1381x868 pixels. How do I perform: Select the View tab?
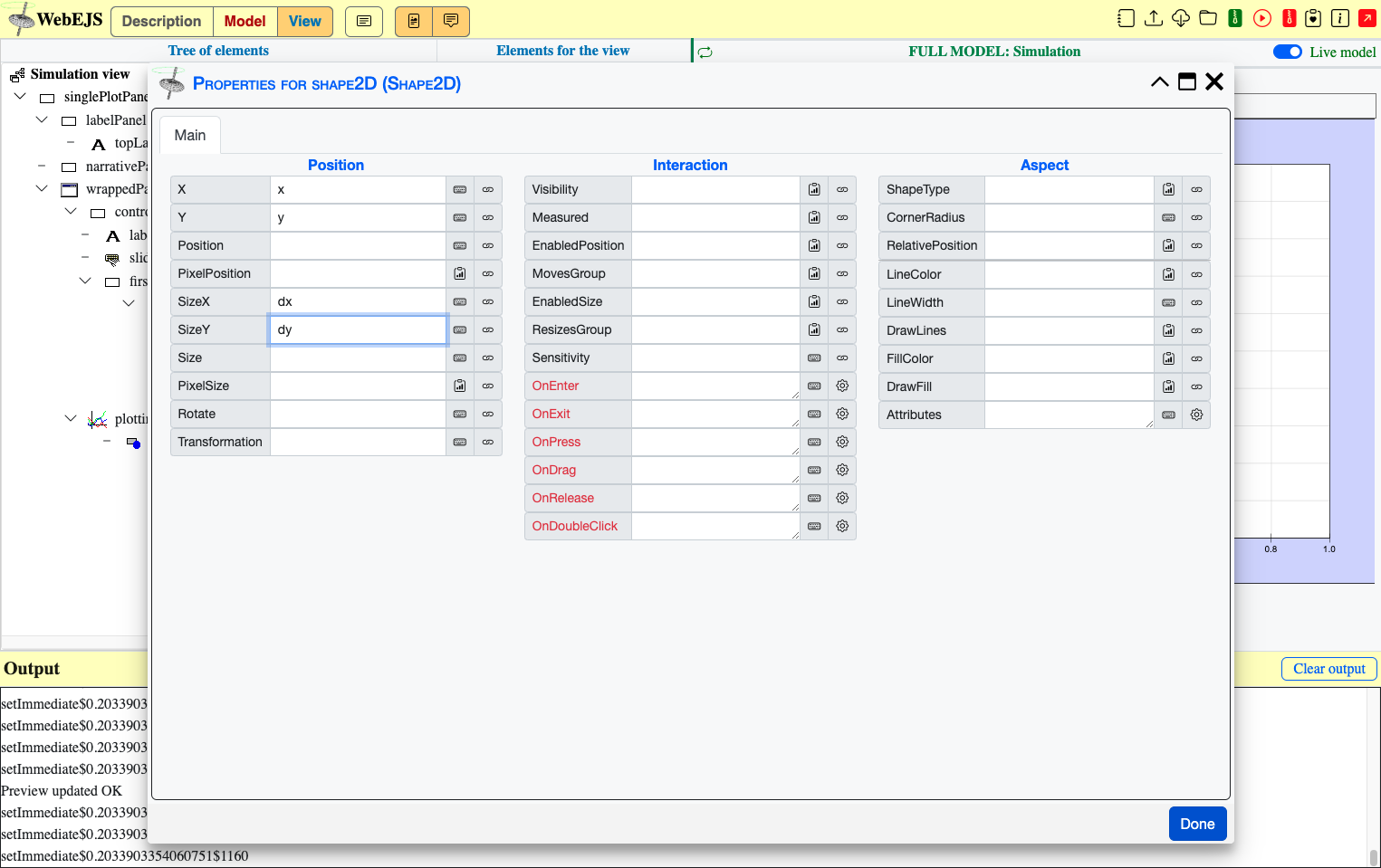click(305, 22)
